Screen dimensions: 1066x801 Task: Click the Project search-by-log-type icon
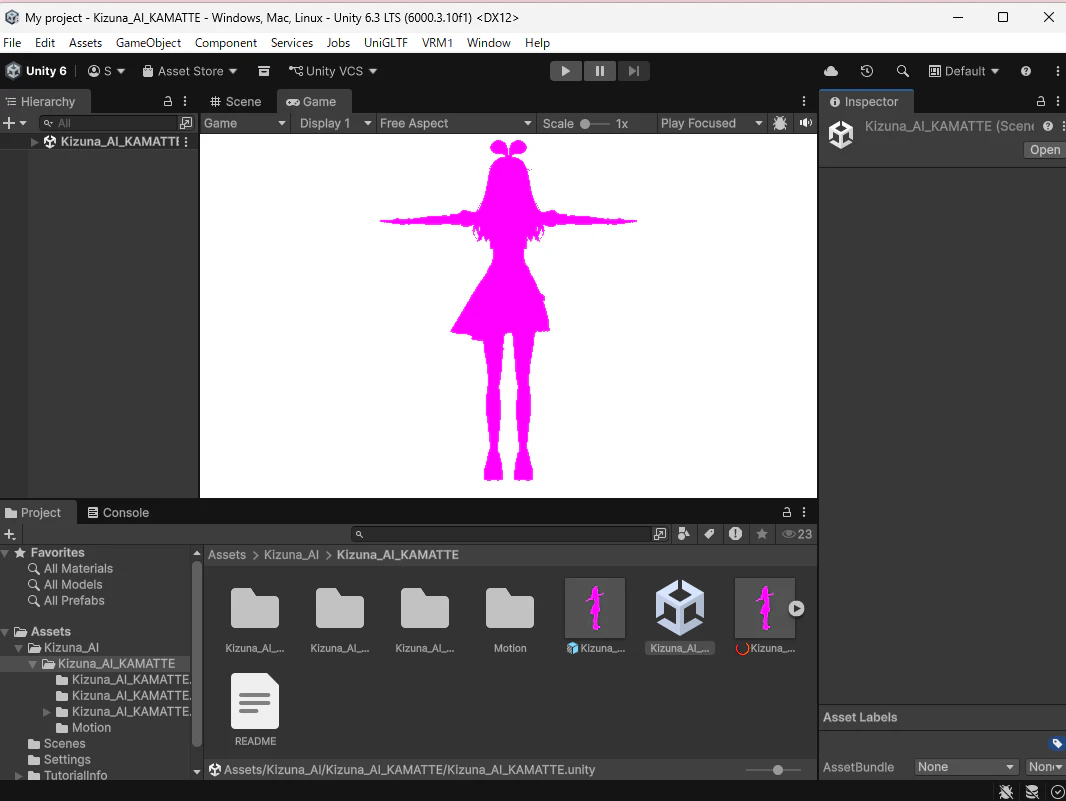(735, 534)
